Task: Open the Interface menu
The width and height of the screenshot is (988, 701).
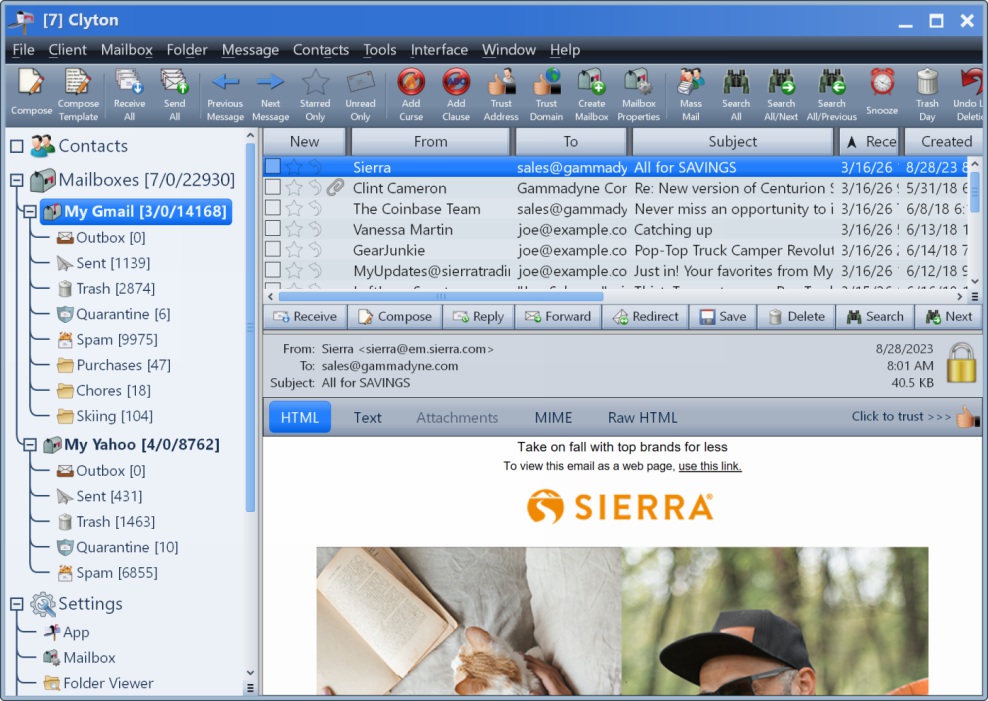Action: tap(439, 50)
